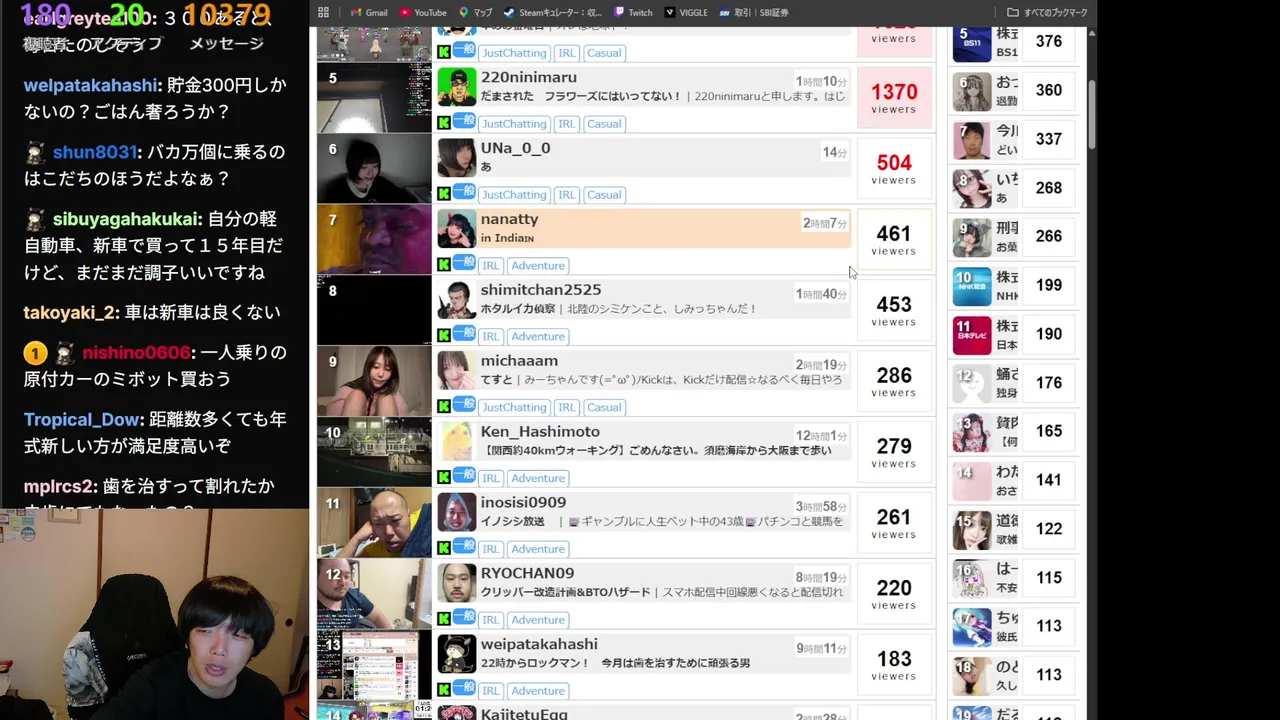
Task: Open the weipatakahashi channel link
Action: (x=539, y=645)
